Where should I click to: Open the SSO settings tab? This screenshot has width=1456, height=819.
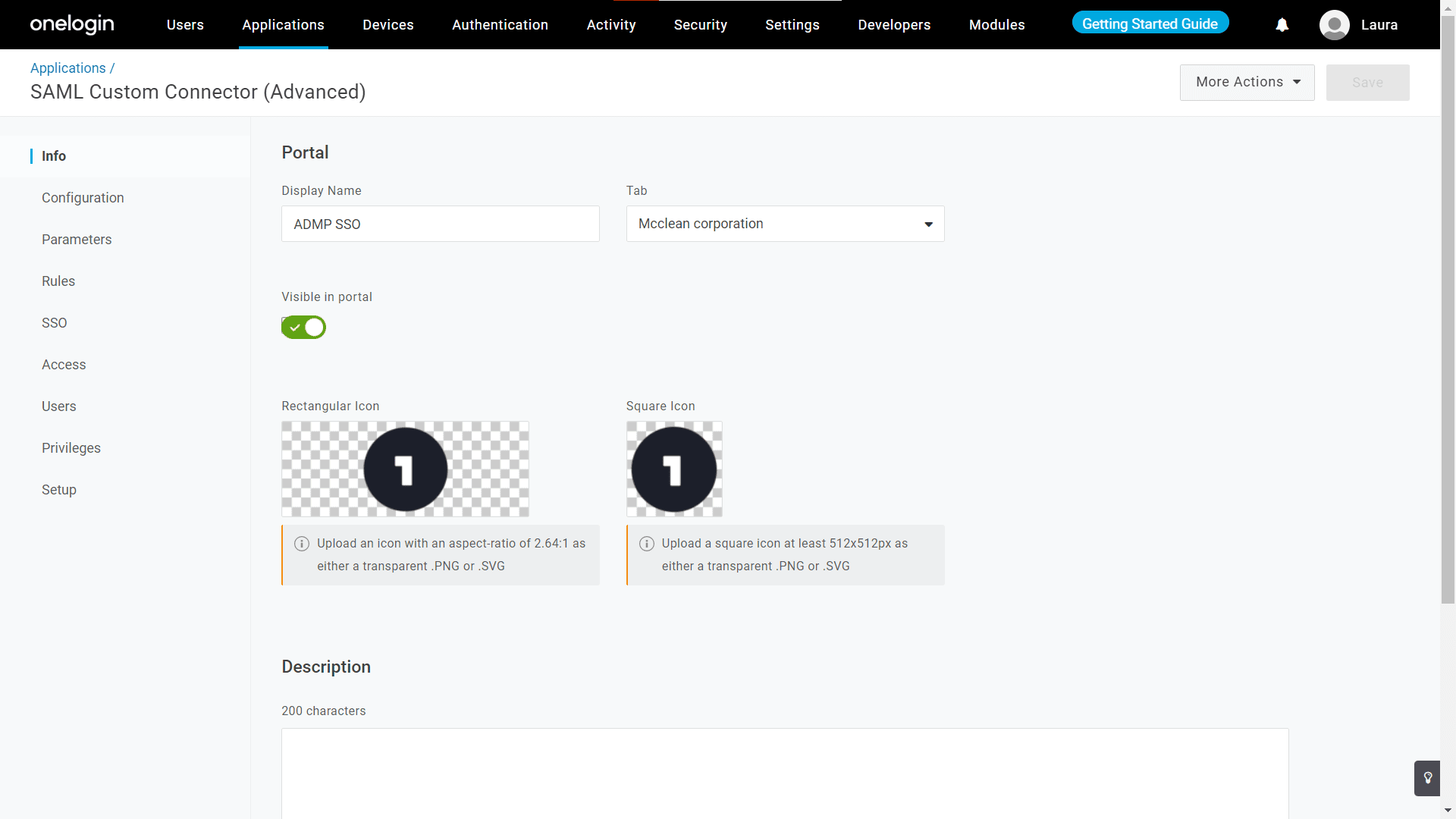[54, 322]
